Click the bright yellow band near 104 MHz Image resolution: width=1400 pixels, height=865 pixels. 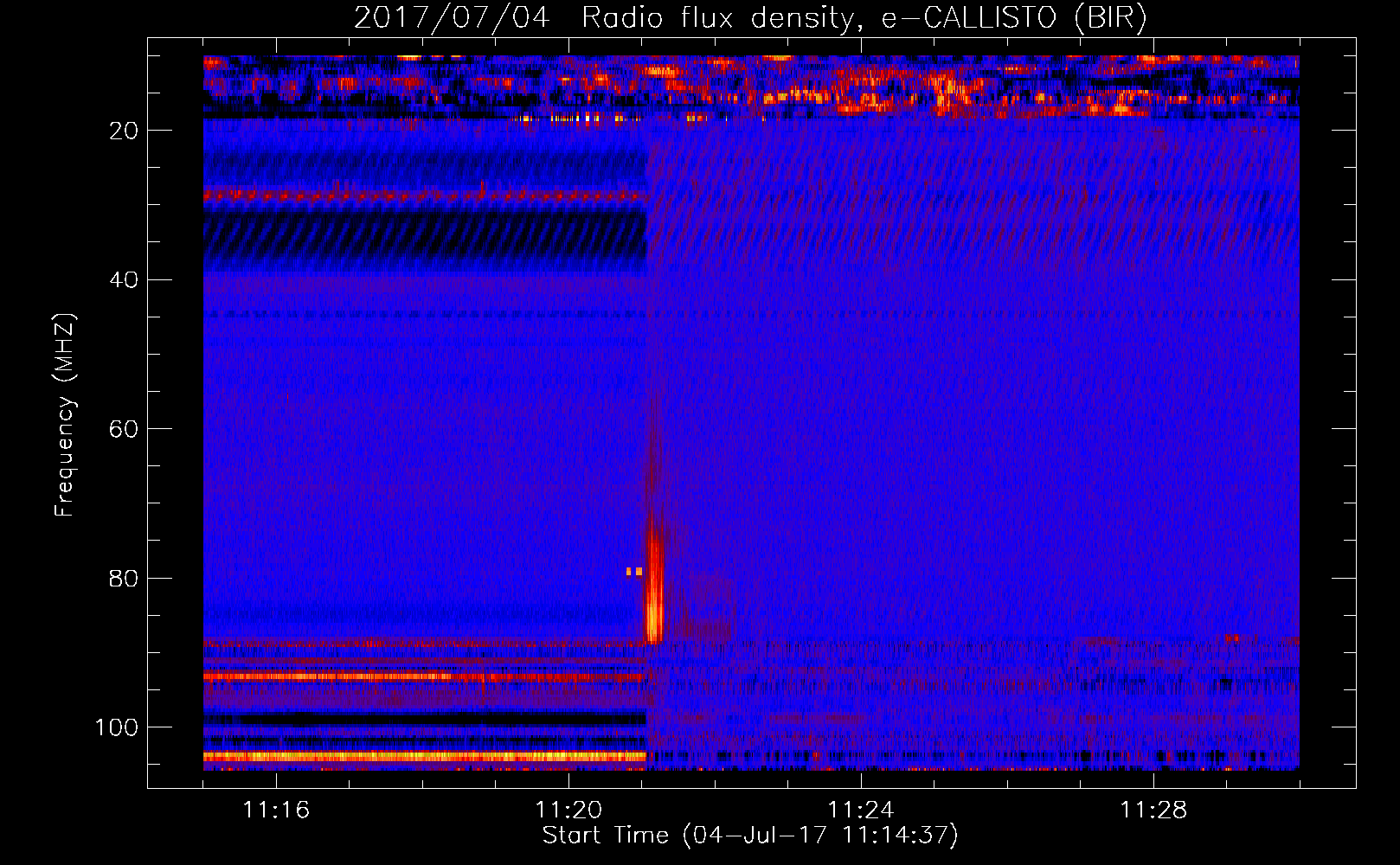click(425, 756)
